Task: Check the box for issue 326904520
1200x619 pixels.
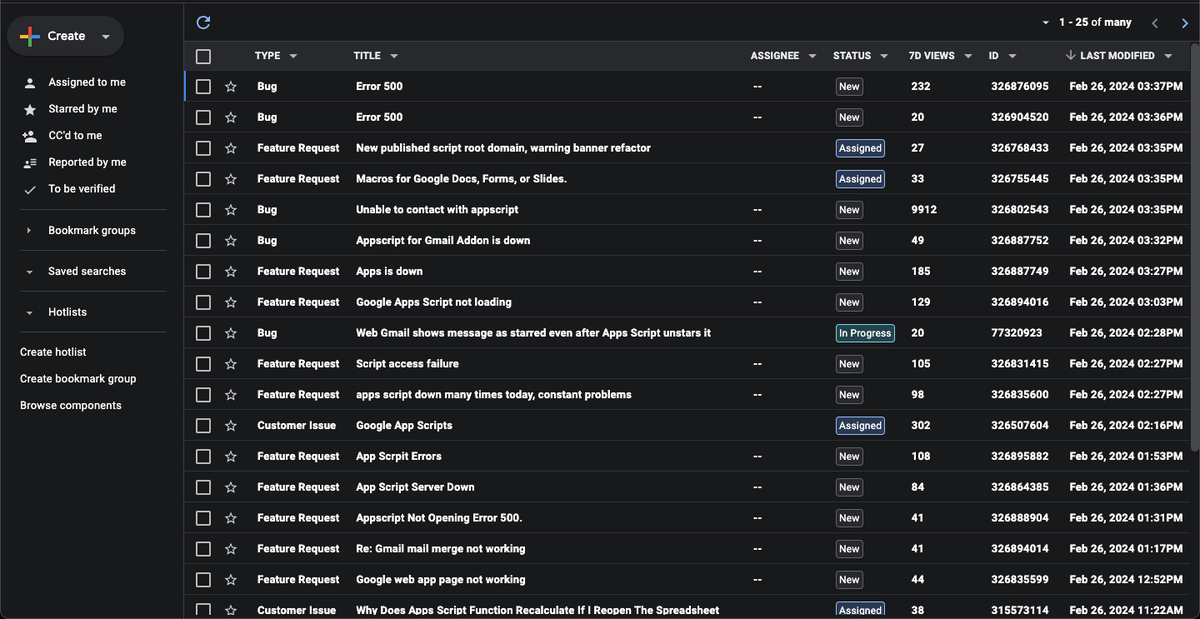Action: click(203, 117)
